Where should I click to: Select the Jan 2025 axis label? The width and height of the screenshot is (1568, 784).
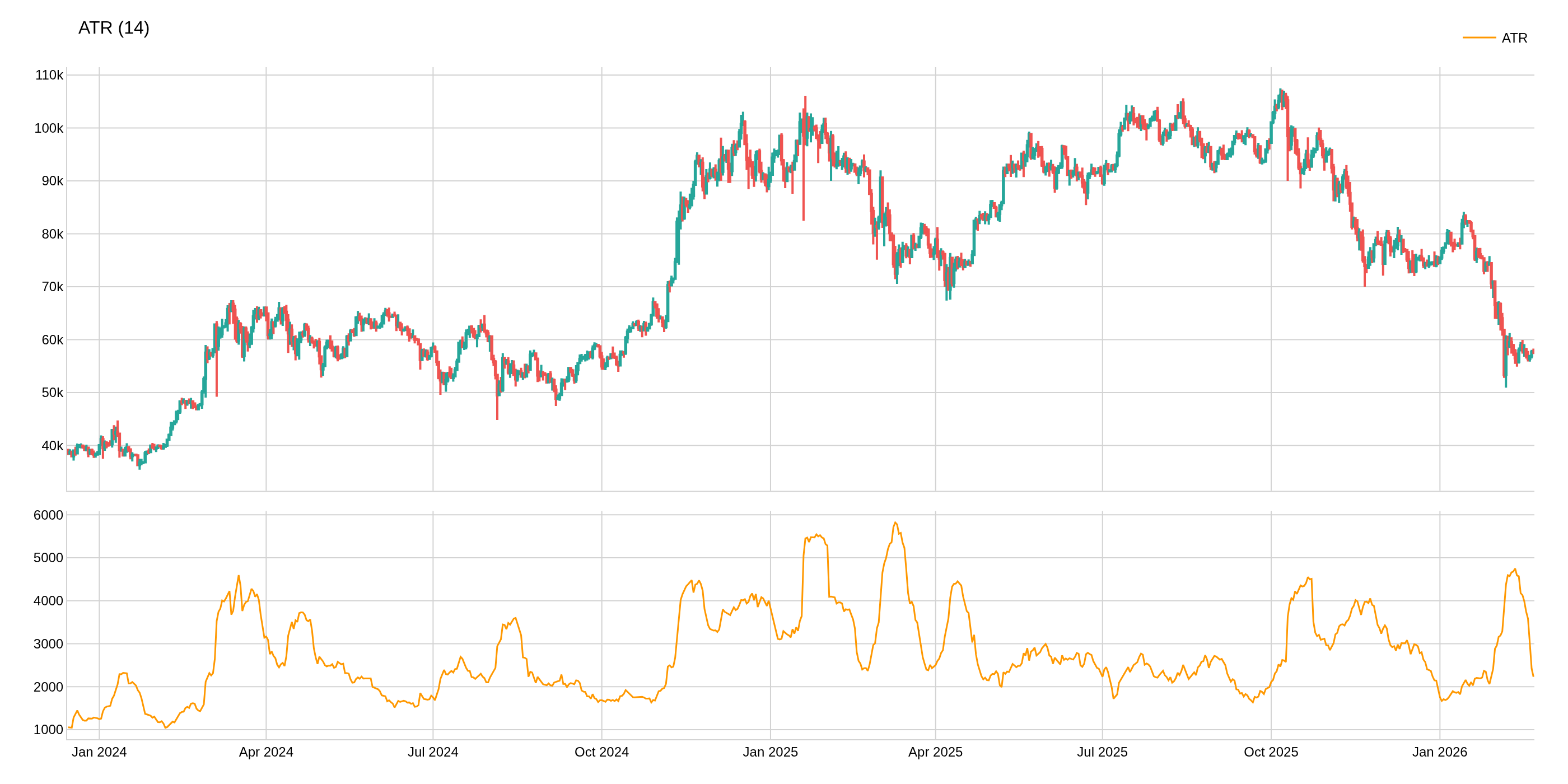click(772, 752)
